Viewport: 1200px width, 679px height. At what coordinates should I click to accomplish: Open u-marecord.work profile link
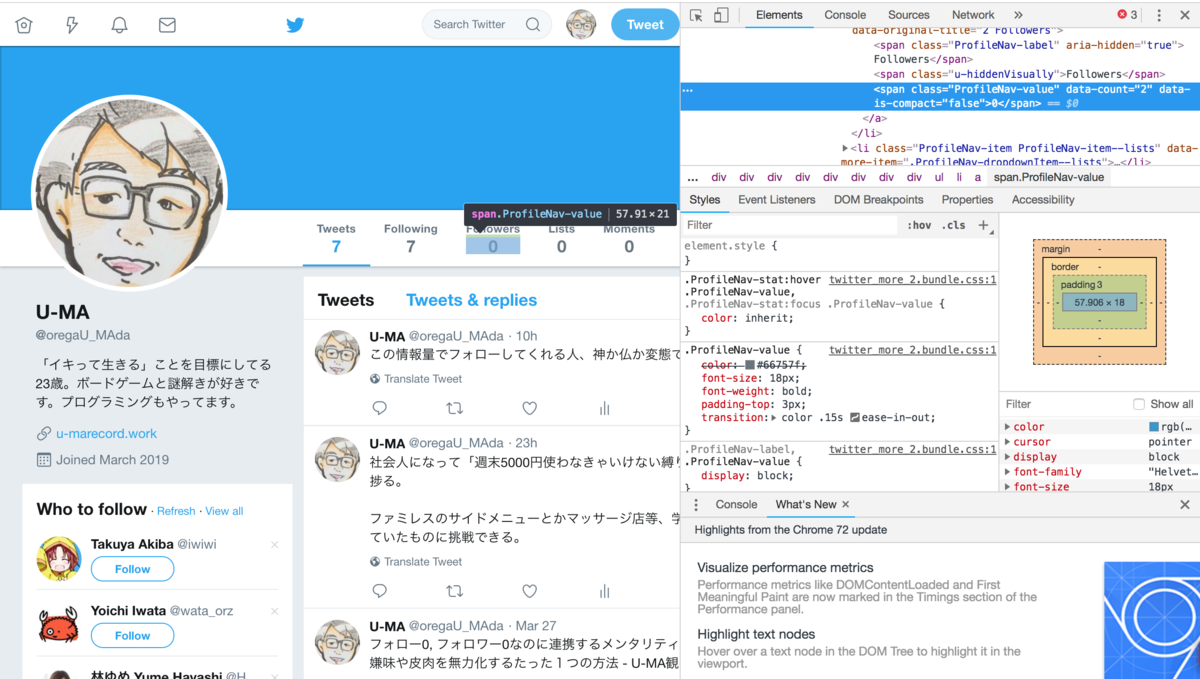click(106, 434)
